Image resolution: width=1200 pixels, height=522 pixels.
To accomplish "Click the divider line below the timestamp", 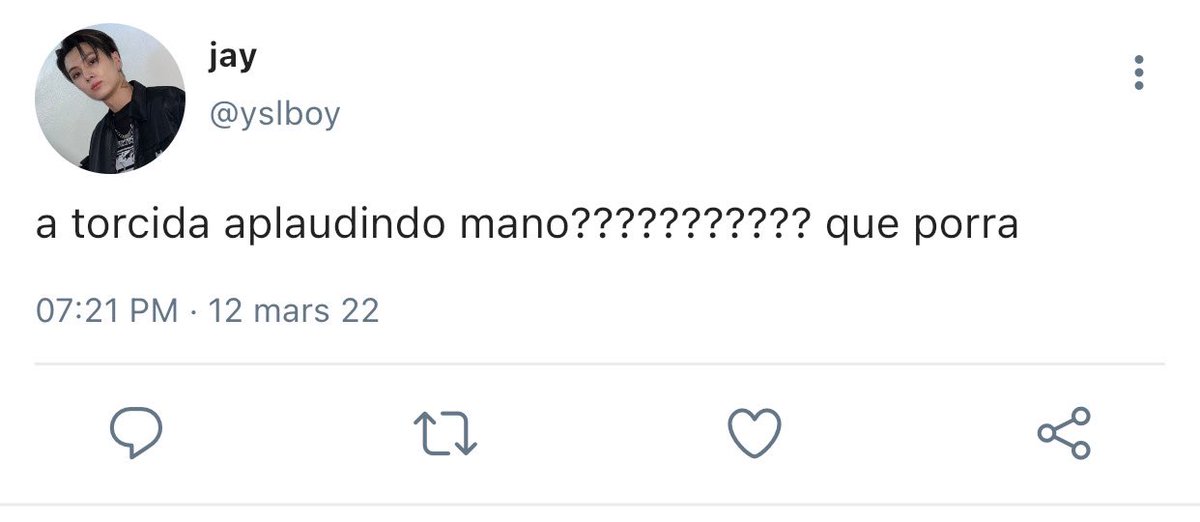I will click(600, 363).
